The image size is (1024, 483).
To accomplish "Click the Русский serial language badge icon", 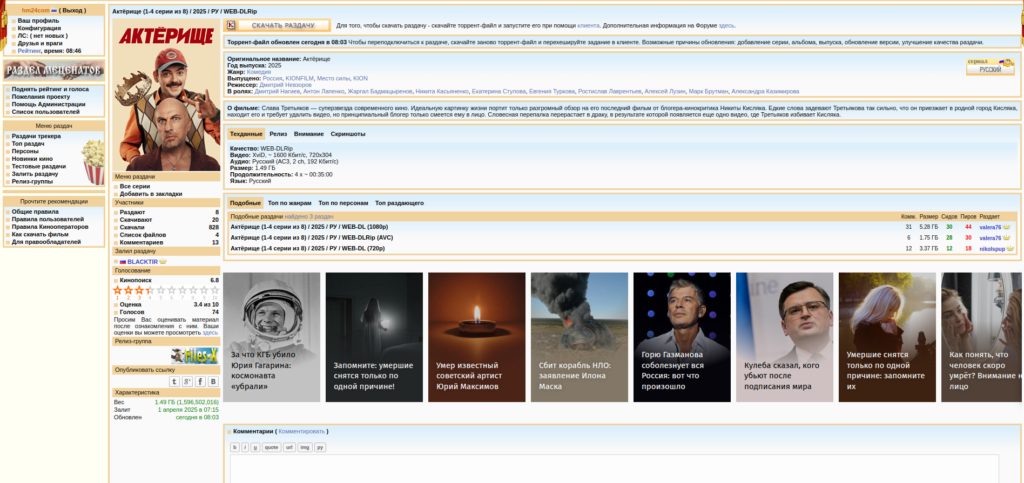I will (x=990, y=66).
